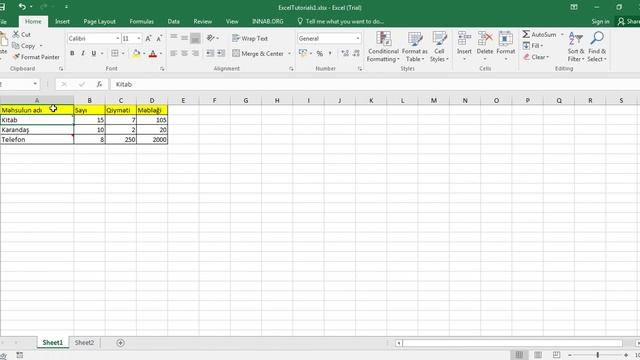Toggle Wrap Text

pyautogui.click(x=250, y=38)
